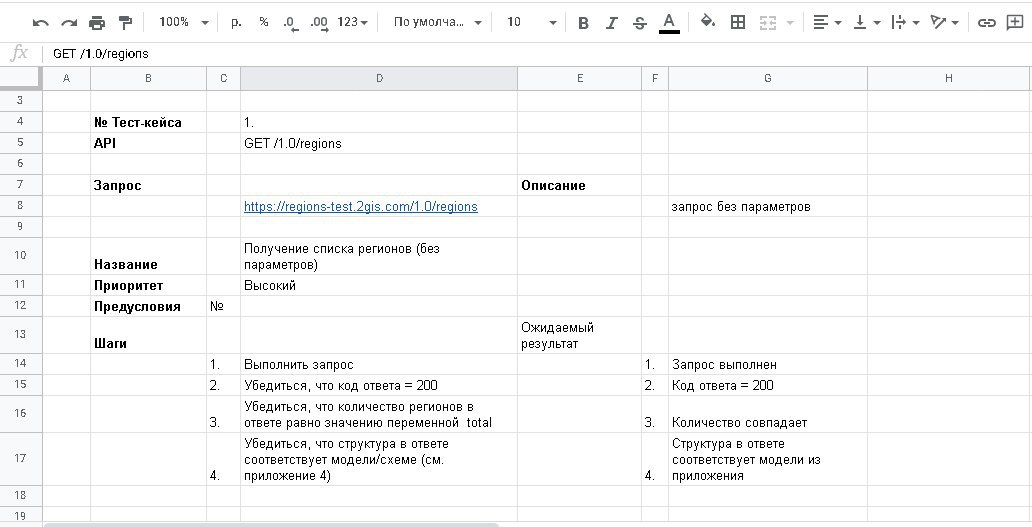Open the regions-test.2gis.com link

coord(361,207)
